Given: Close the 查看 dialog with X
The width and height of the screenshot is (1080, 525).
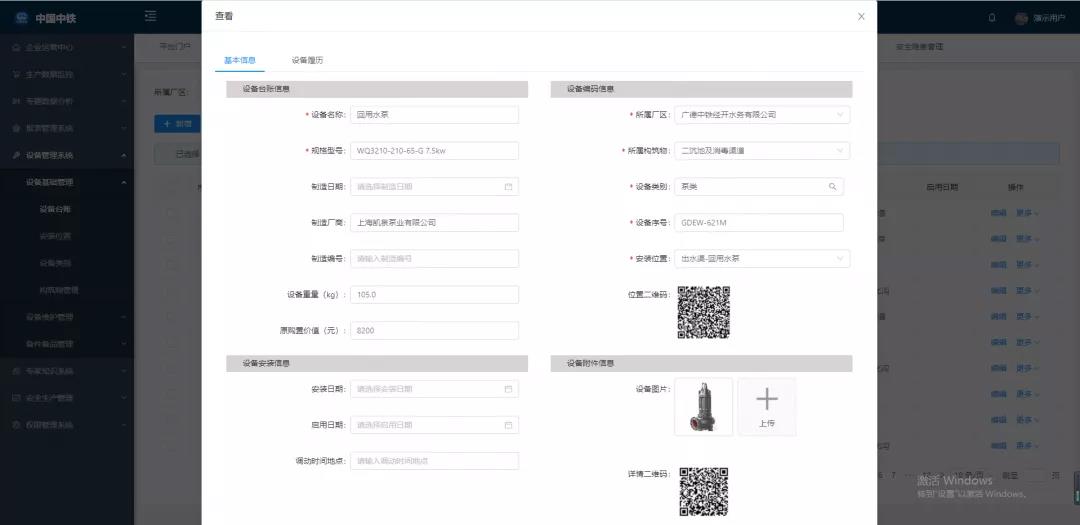Looking at the screenshot, I should click(x=861, y=16).
